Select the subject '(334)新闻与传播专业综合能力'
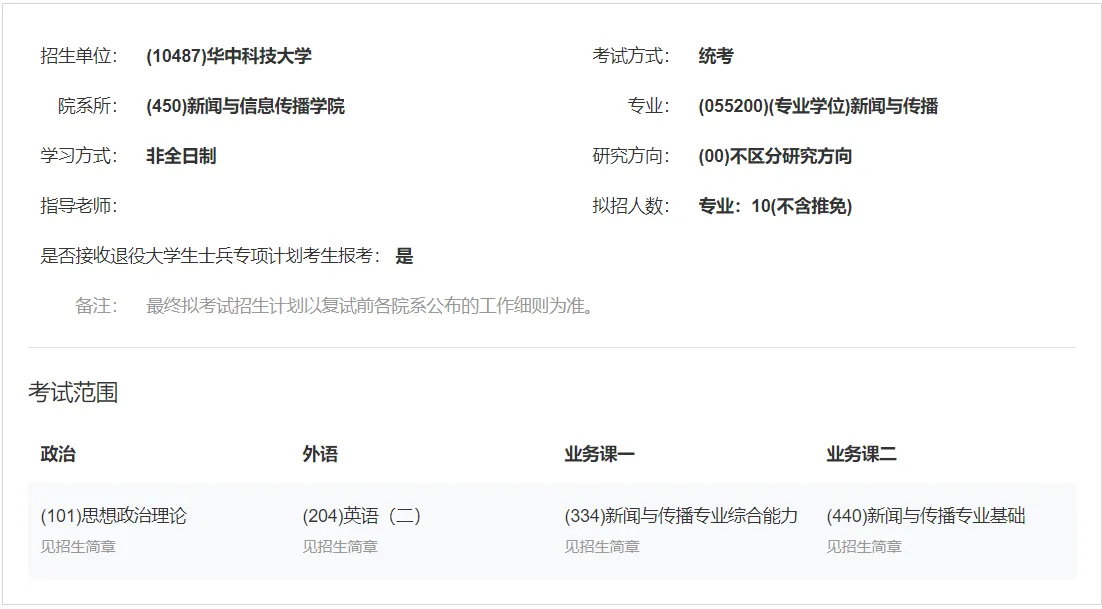 coord(681,516)
